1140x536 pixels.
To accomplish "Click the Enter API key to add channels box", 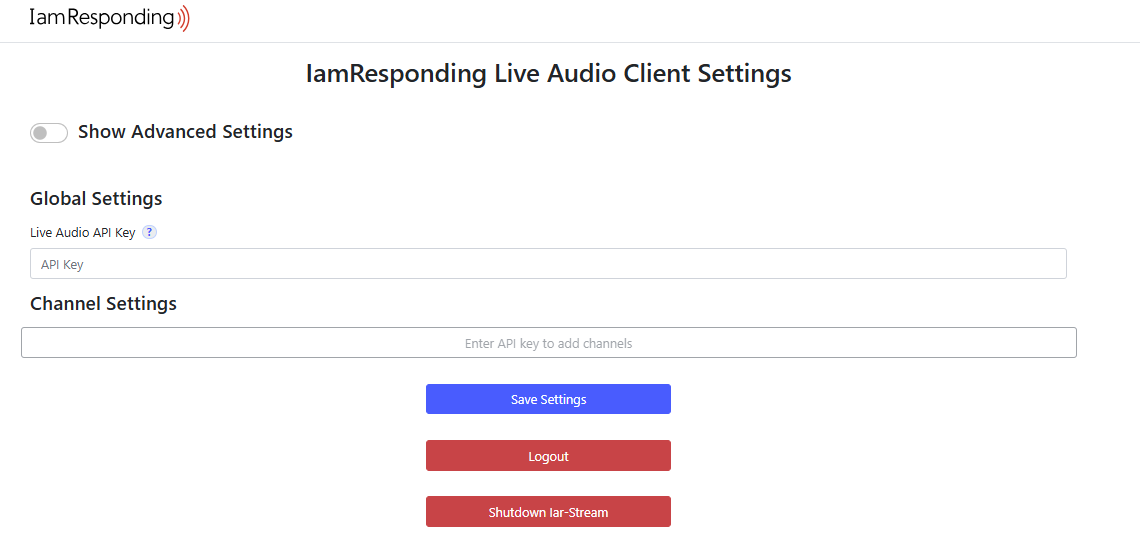I will click(549, 343).
